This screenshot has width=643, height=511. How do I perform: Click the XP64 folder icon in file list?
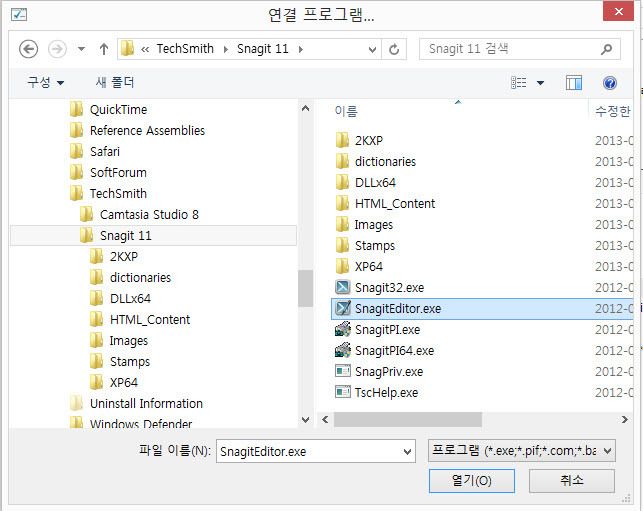pyautogui.click(x=342, y=266)
